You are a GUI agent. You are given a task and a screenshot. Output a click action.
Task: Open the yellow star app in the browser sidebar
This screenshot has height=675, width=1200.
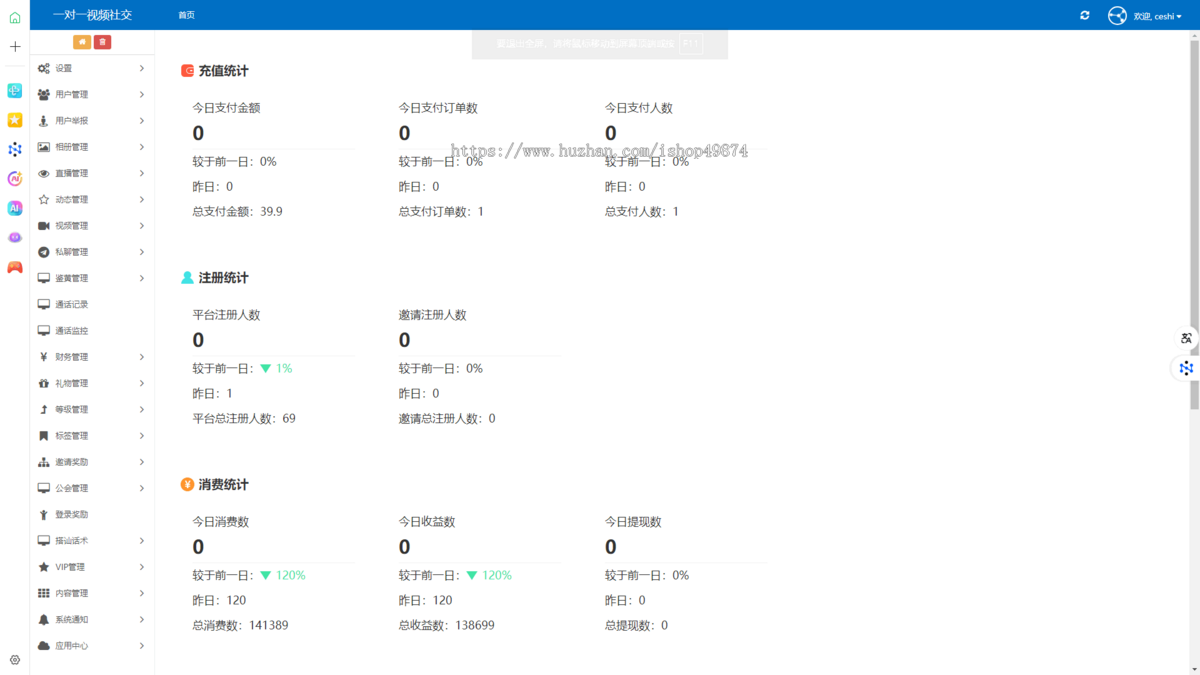pyautogui.click(x=15, y=120)
